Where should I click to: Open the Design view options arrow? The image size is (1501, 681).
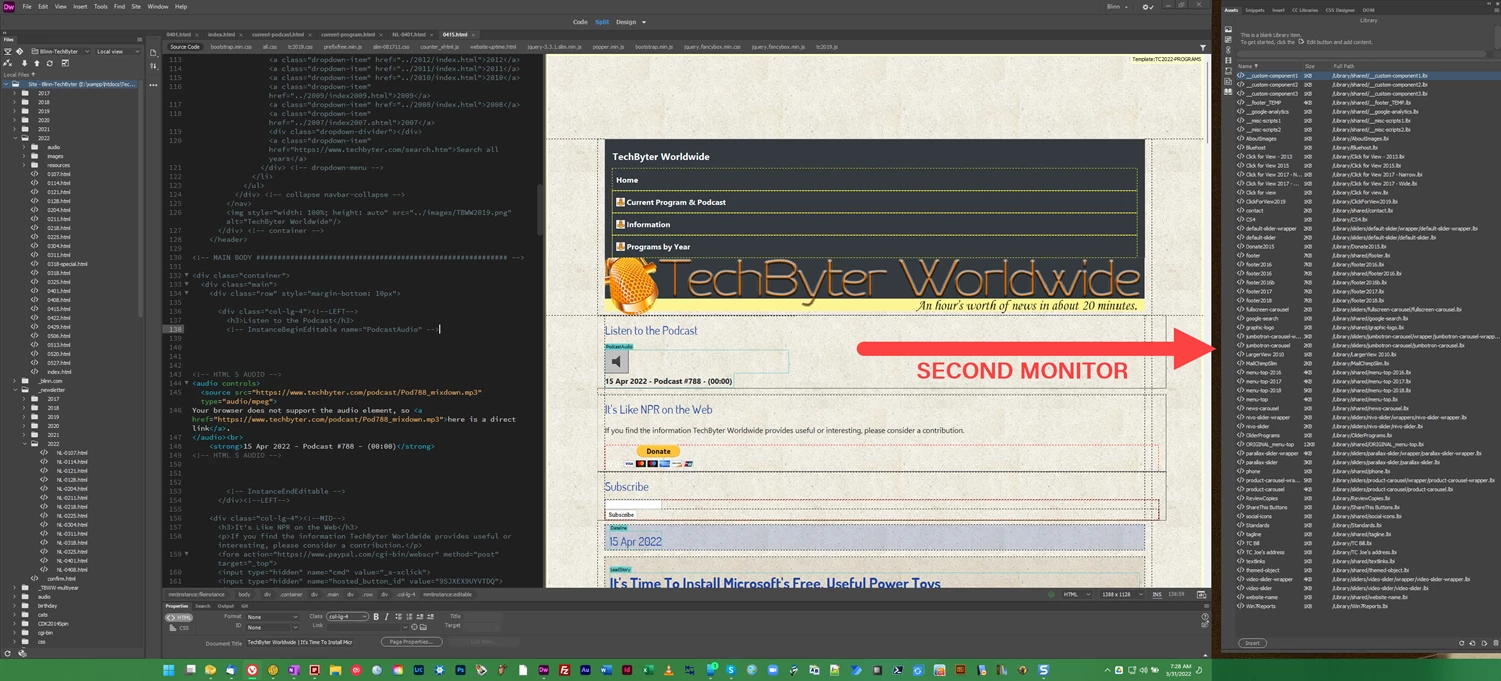[x=644, y=22]
